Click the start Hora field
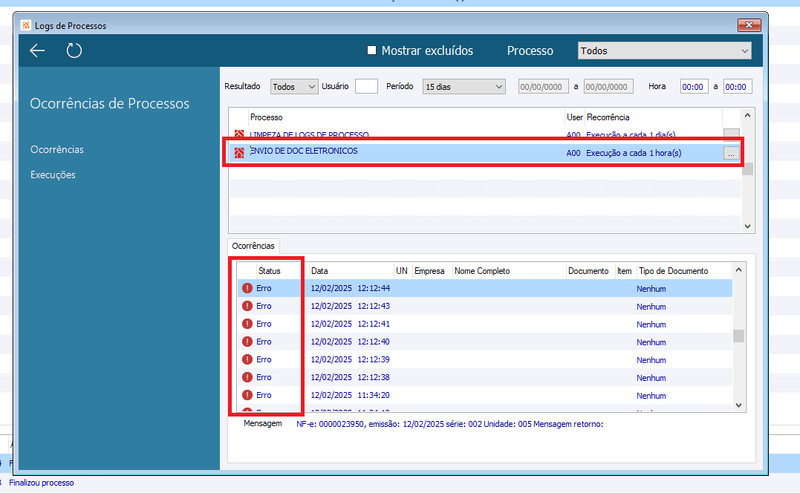The height and width of the screenshot is (493, 800). pyautogui.click(x=694, y=87)
